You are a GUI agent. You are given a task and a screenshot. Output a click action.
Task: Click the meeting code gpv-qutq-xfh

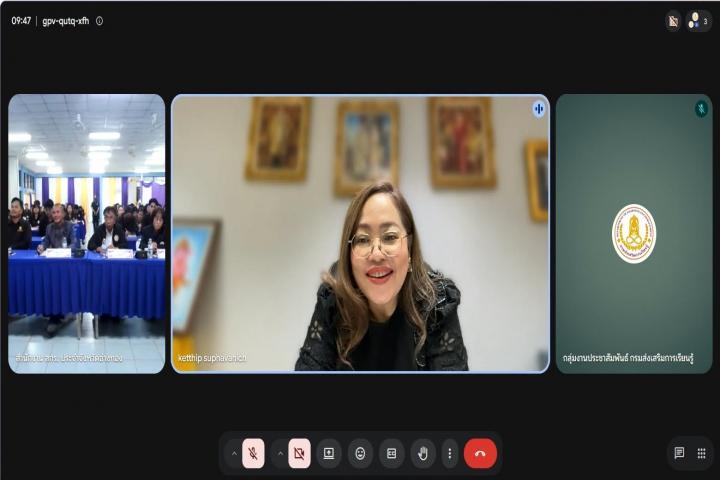(x=66, y=21)
